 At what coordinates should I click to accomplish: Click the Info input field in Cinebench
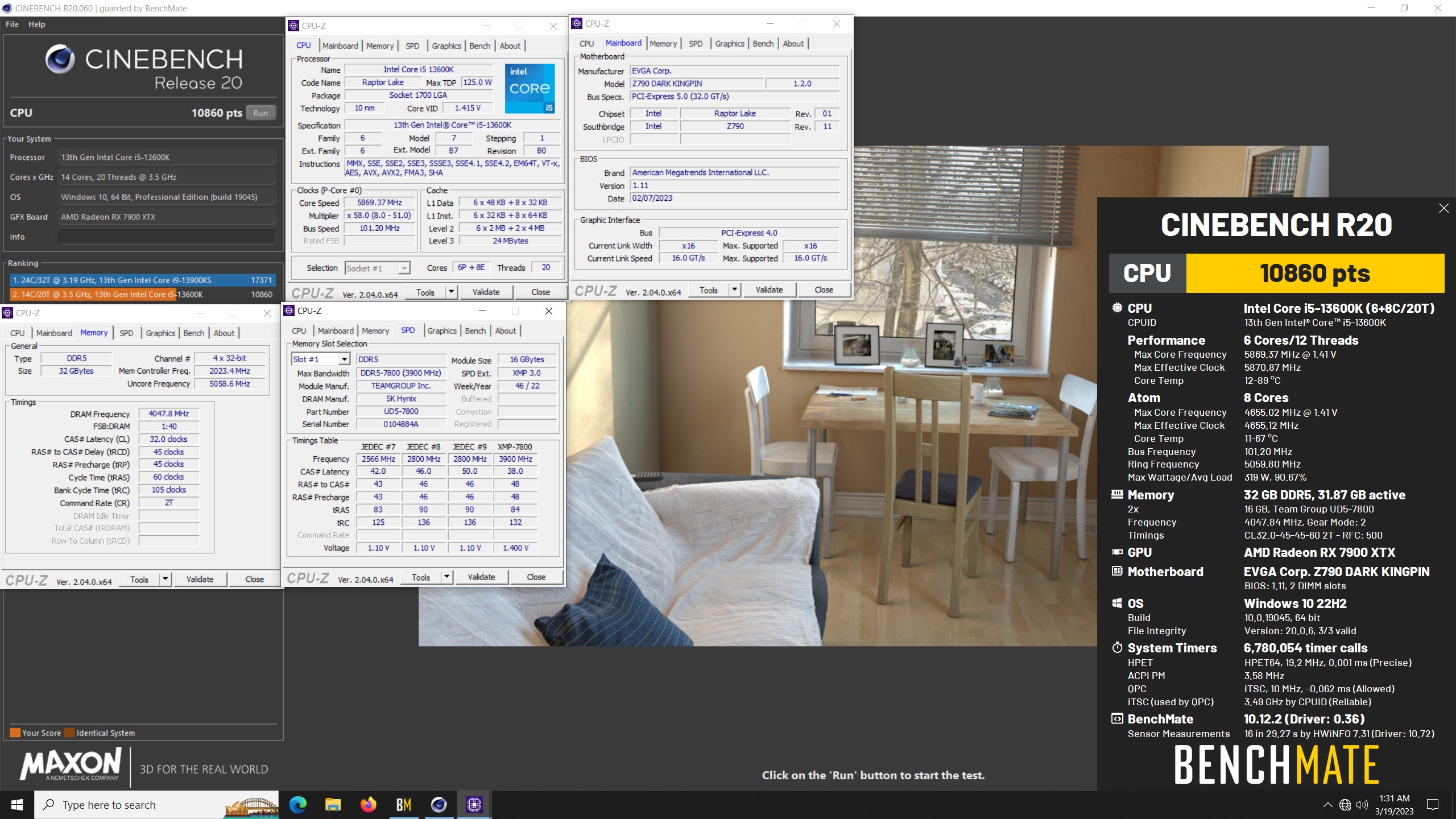coord(167,237)
